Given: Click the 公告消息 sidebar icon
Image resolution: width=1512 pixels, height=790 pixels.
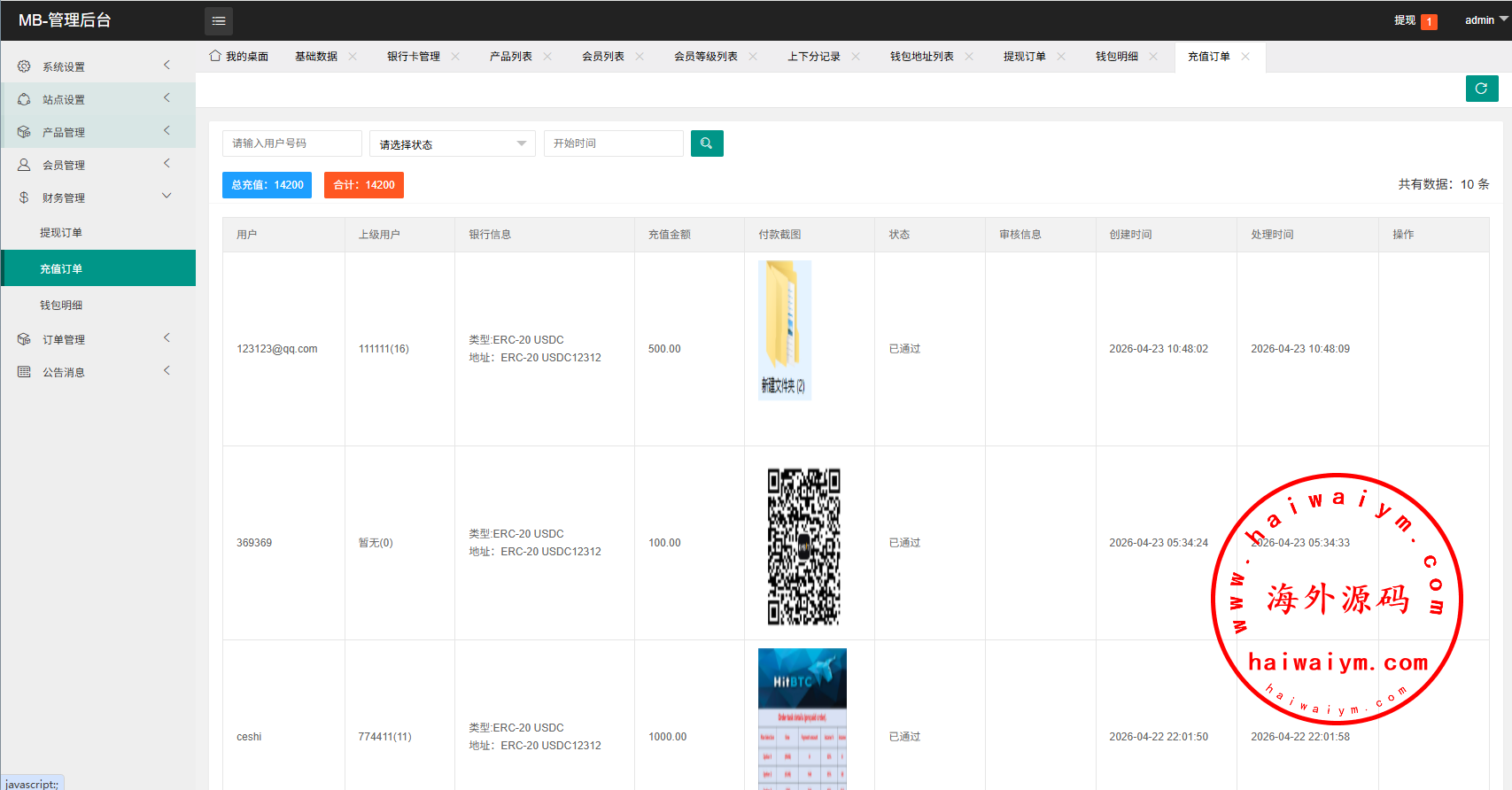Looking at the screenshot, I should [x=24, y=372].
